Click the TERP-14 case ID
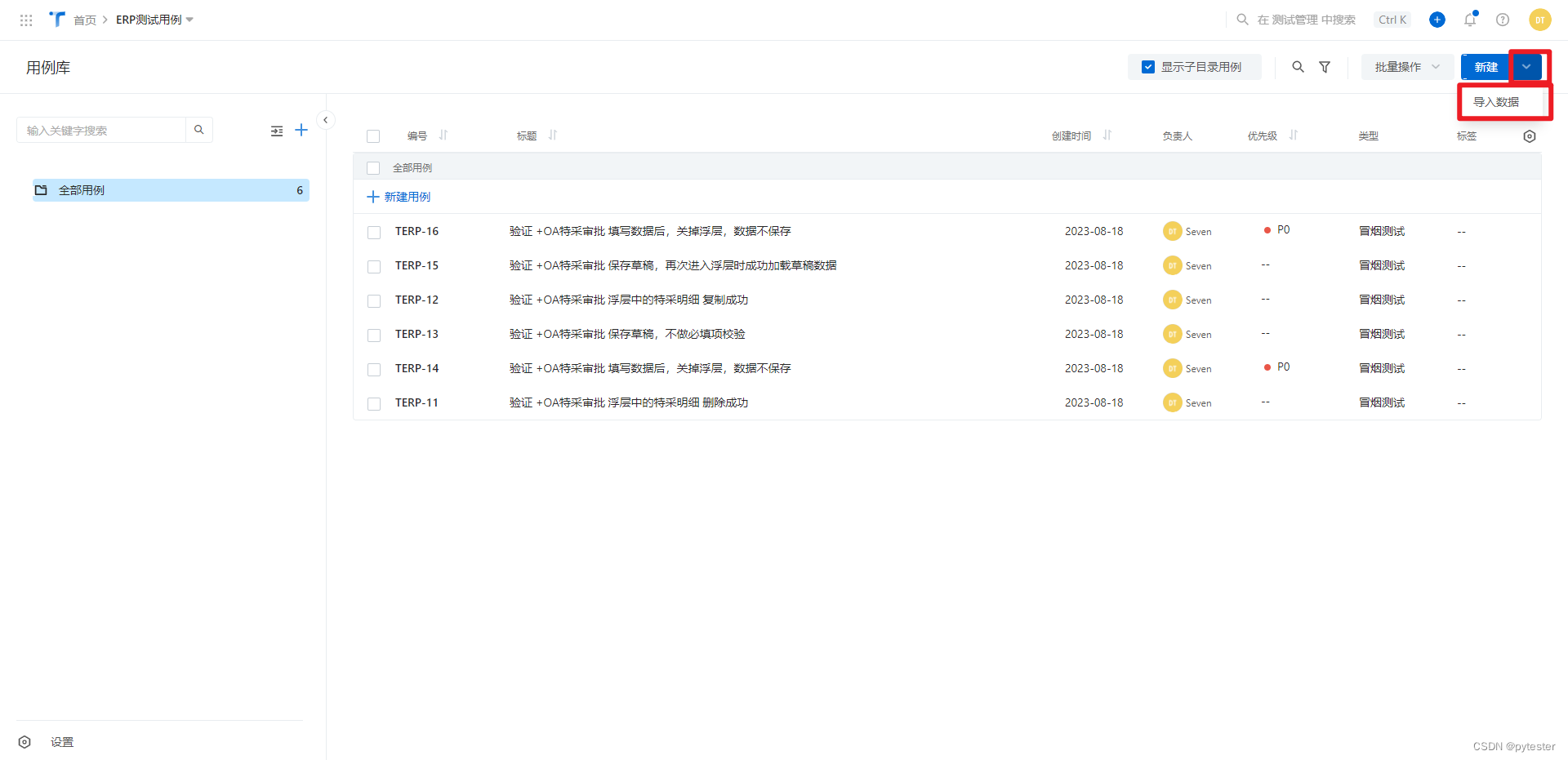The width and height of the screenshot is (1568, 760). click(x=416, y=368)
